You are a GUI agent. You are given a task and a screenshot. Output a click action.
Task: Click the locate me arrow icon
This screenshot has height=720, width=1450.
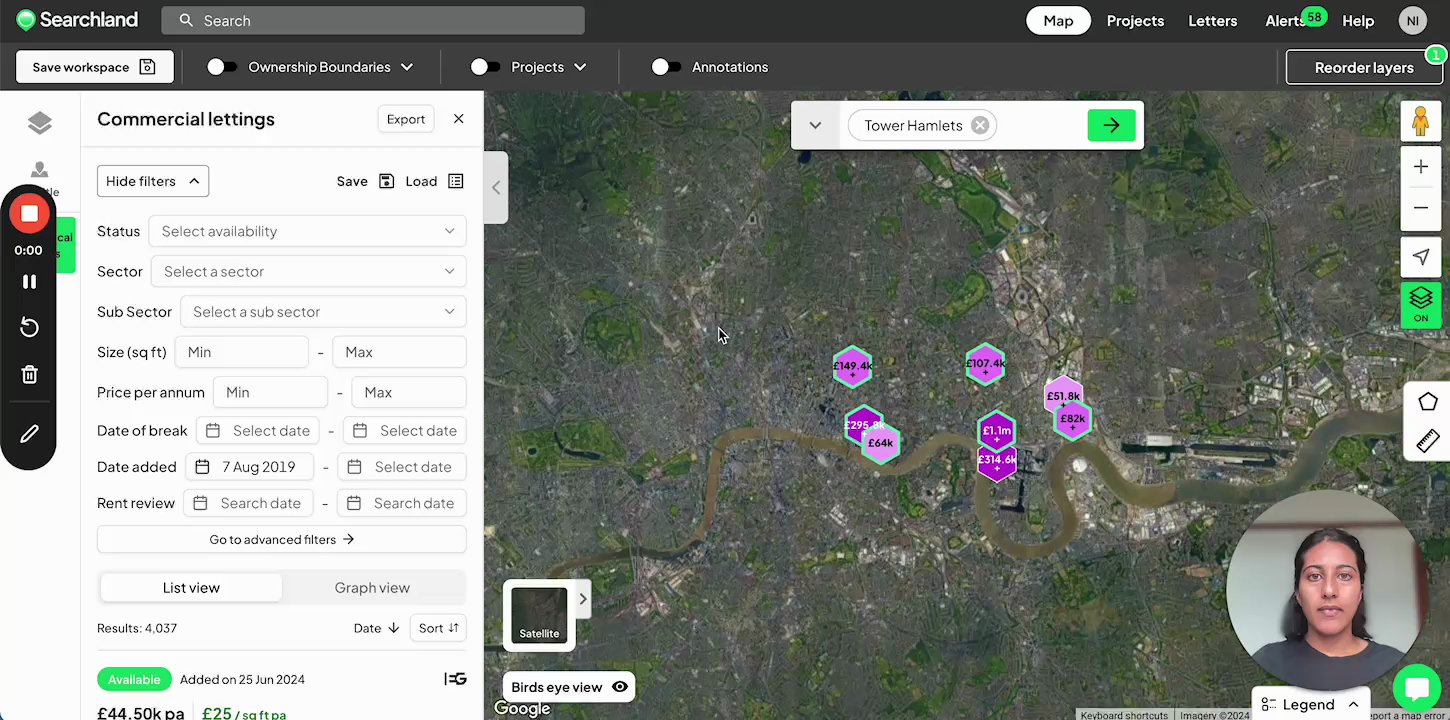coord(1420,257)
